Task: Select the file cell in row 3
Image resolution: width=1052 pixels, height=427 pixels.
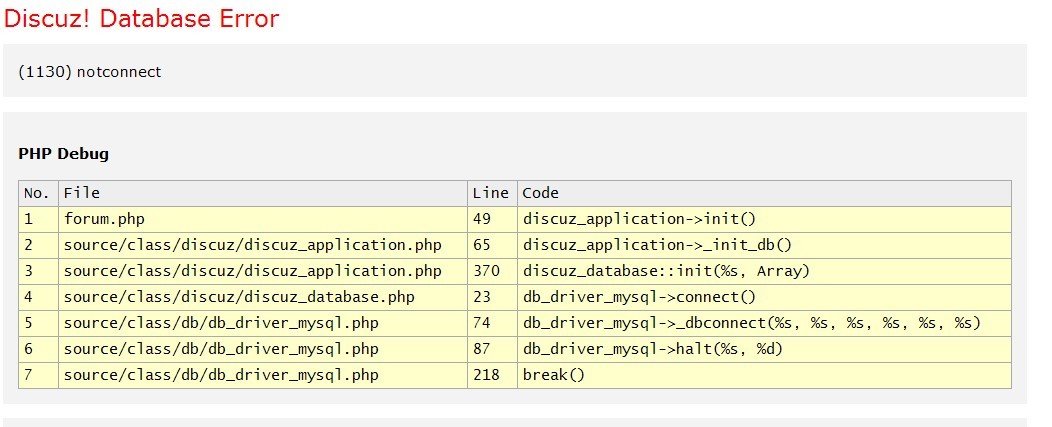Action: click(263, 271)
